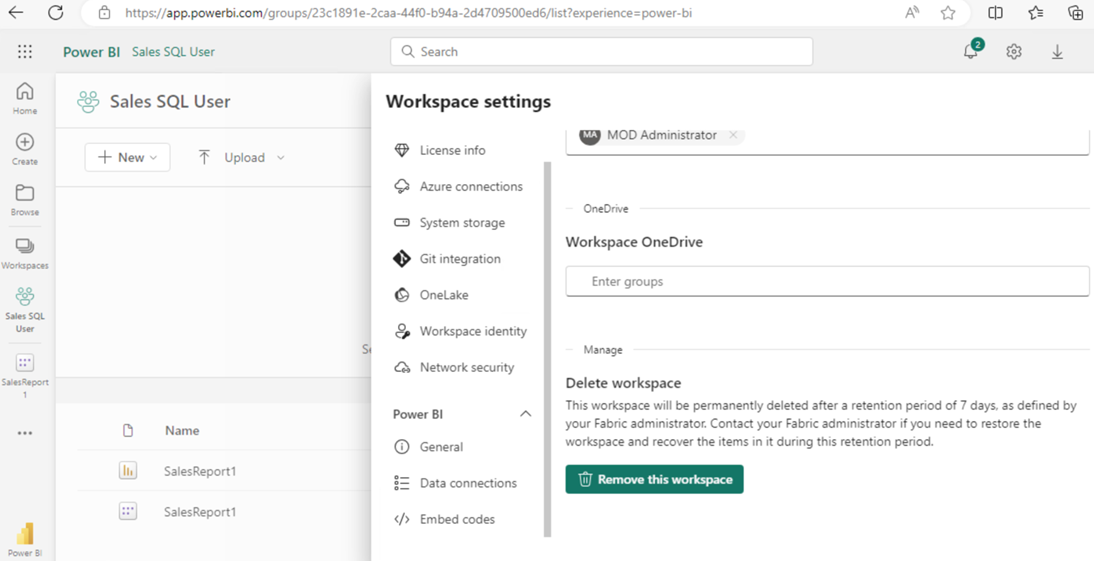
Task: Click the site lock icon in address bar
Action: (105, 13)
